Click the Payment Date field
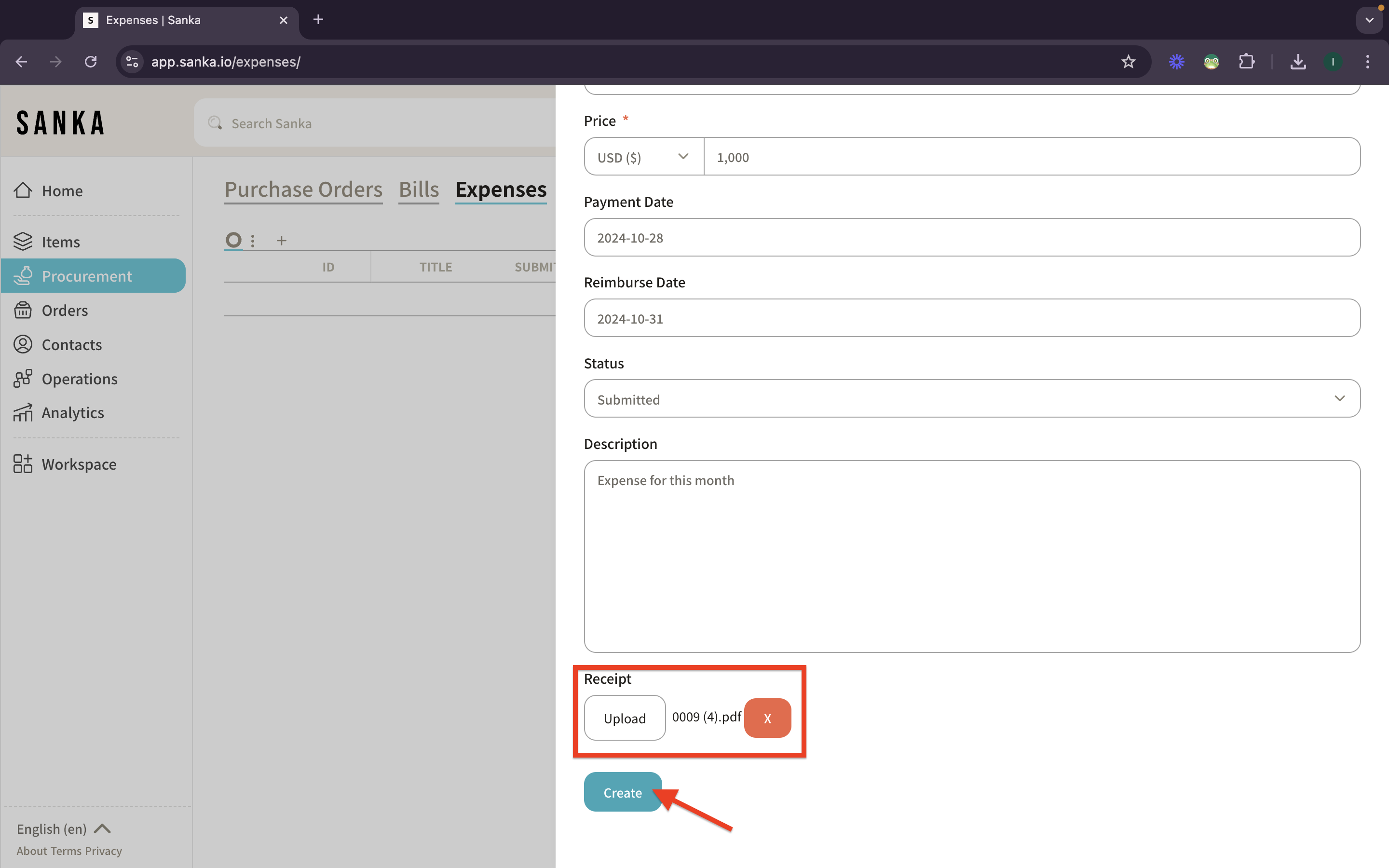 tap(971, 238)
